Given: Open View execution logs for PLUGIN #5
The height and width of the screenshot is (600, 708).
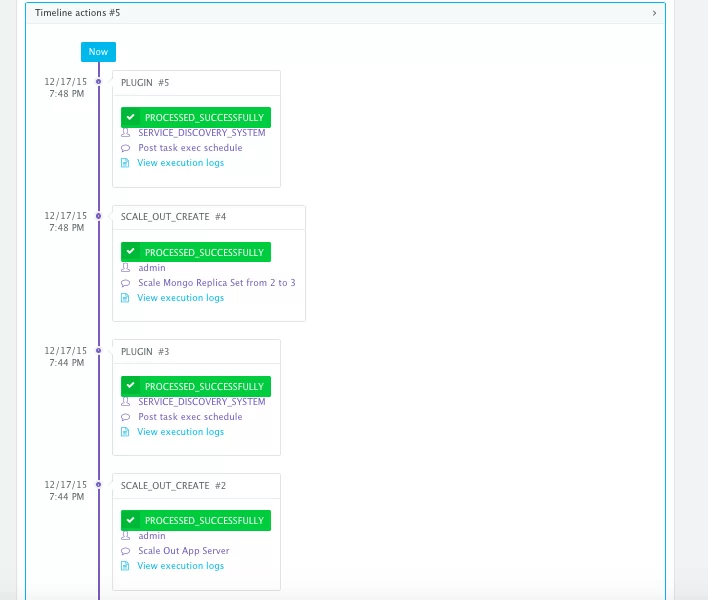Looking at the screenshot, I should pos(181,163).
